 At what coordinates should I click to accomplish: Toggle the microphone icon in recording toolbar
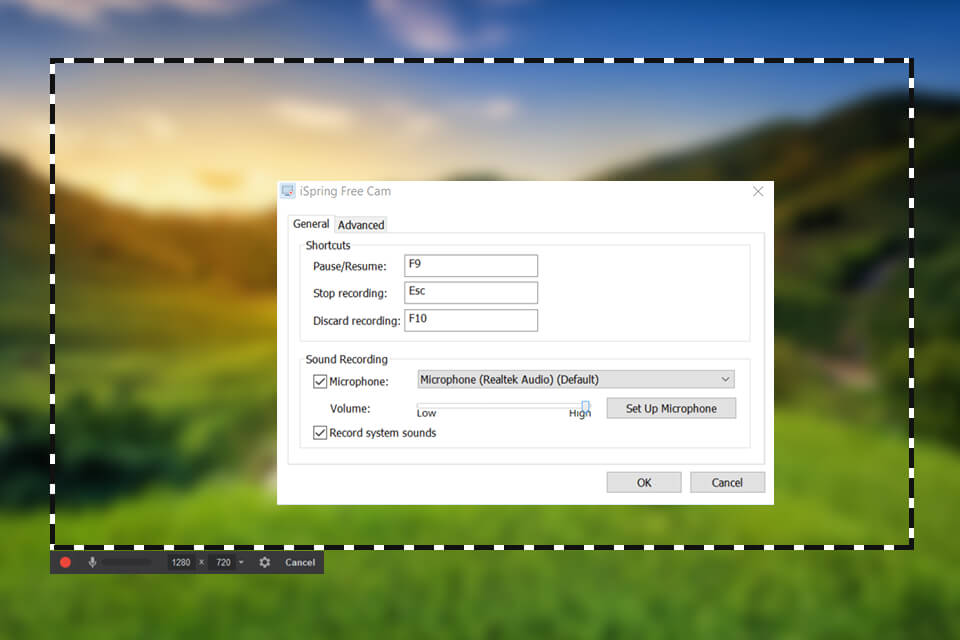pos(92,562)
